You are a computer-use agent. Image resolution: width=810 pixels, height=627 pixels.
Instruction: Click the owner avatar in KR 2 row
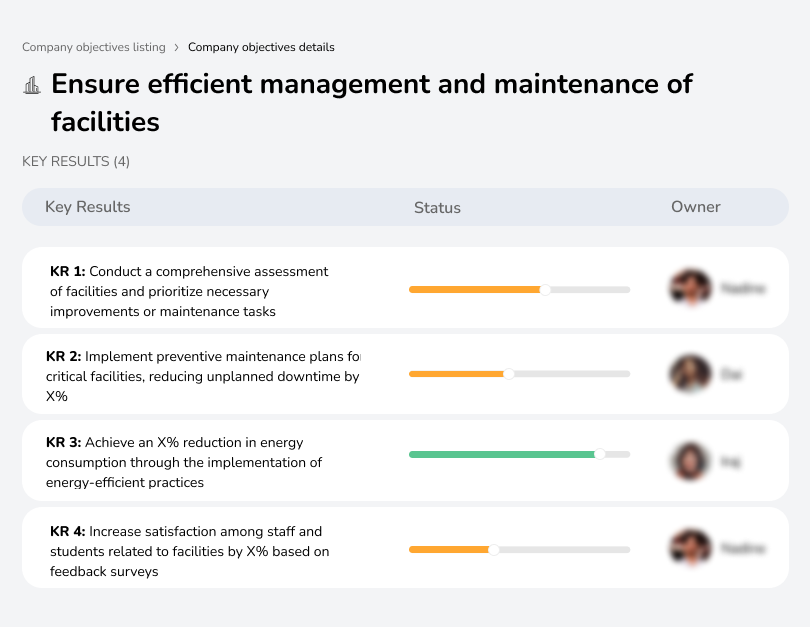click(x=690, y=374)
